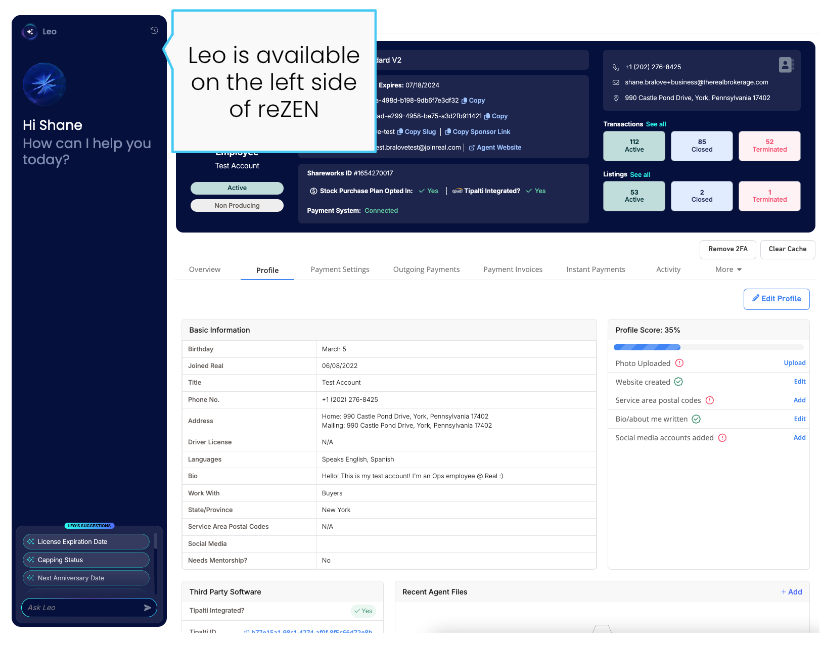
Task: Open the contact card icon near phone number
Action: [786, 65]
